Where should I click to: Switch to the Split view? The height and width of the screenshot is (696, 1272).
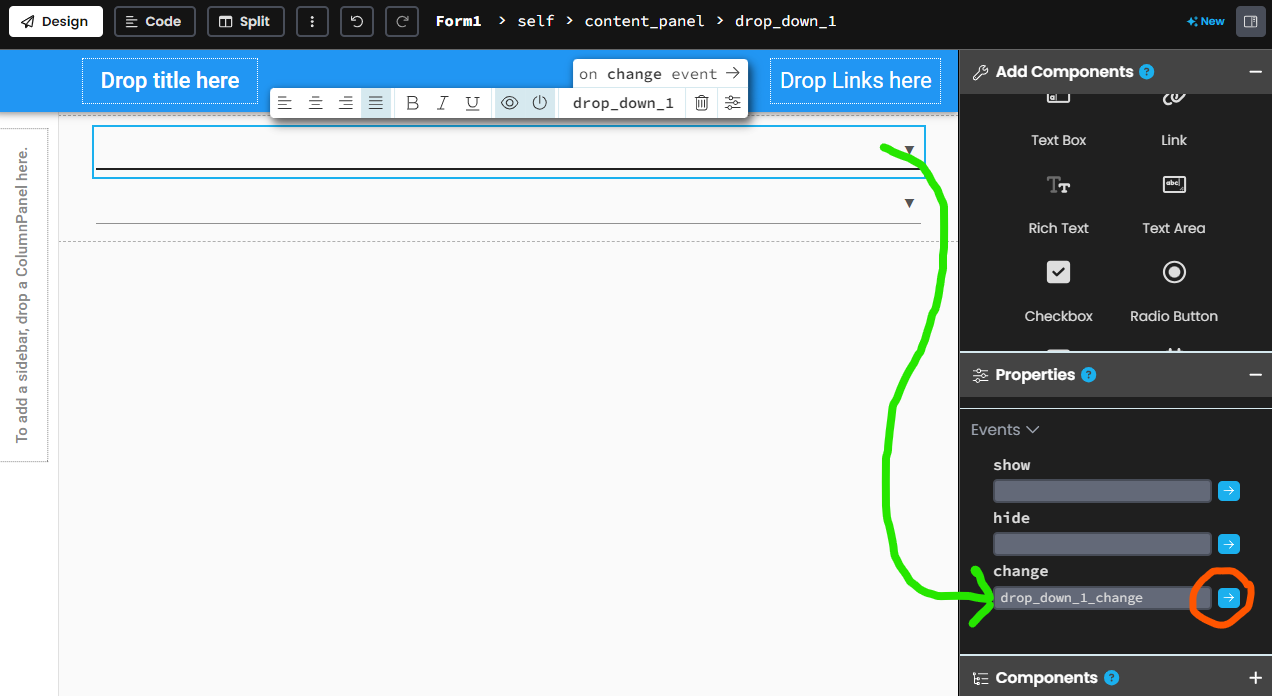click(245, 21)
